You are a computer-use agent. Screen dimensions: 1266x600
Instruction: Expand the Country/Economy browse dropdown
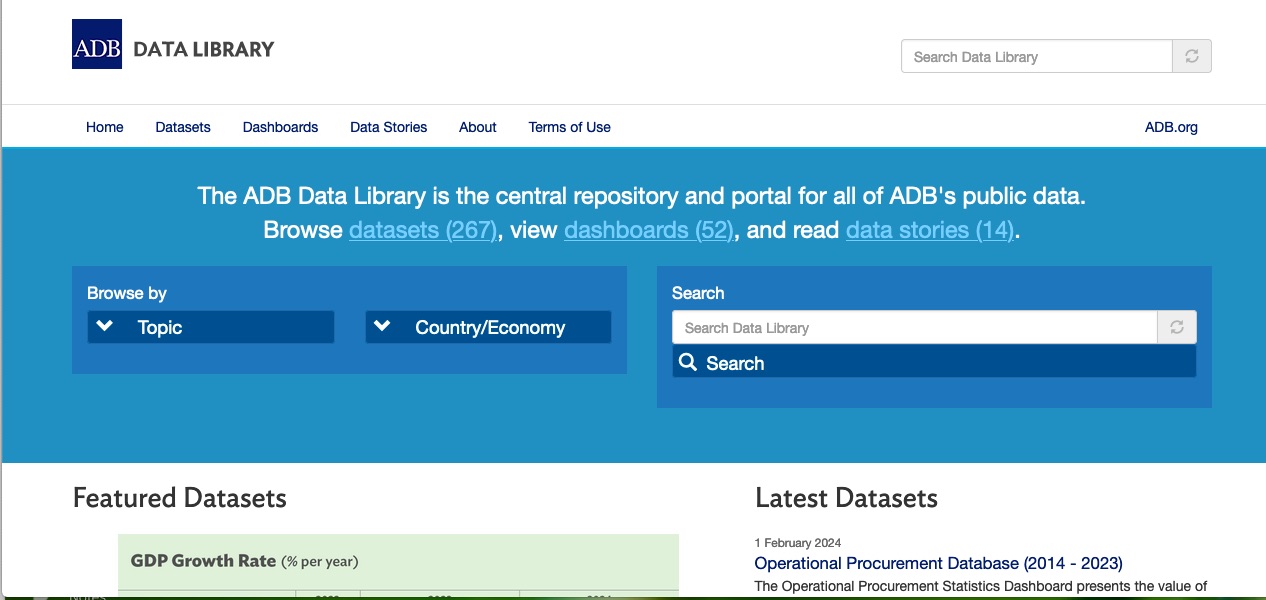[x=489, y=327]
